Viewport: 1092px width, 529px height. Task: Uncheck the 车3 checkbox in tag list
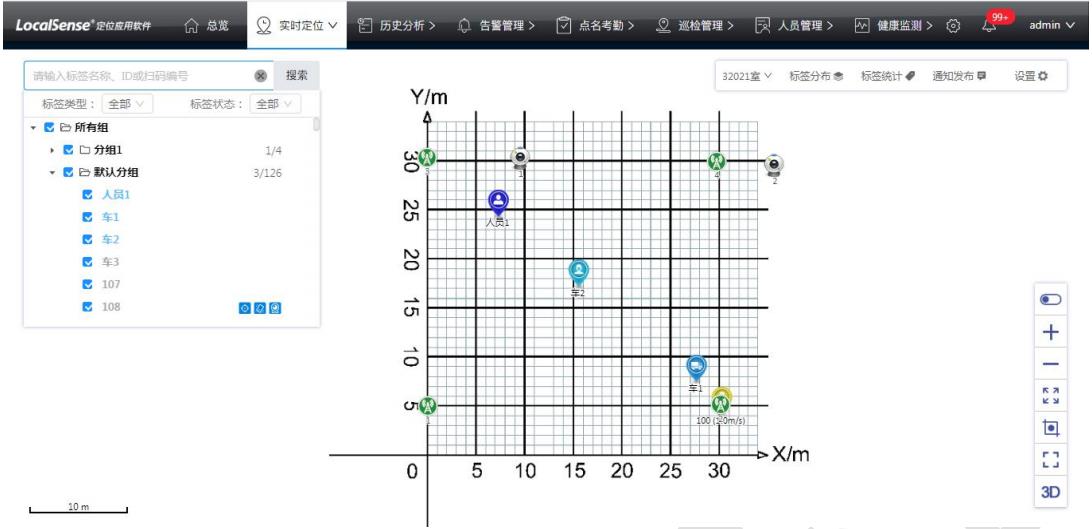88,262
